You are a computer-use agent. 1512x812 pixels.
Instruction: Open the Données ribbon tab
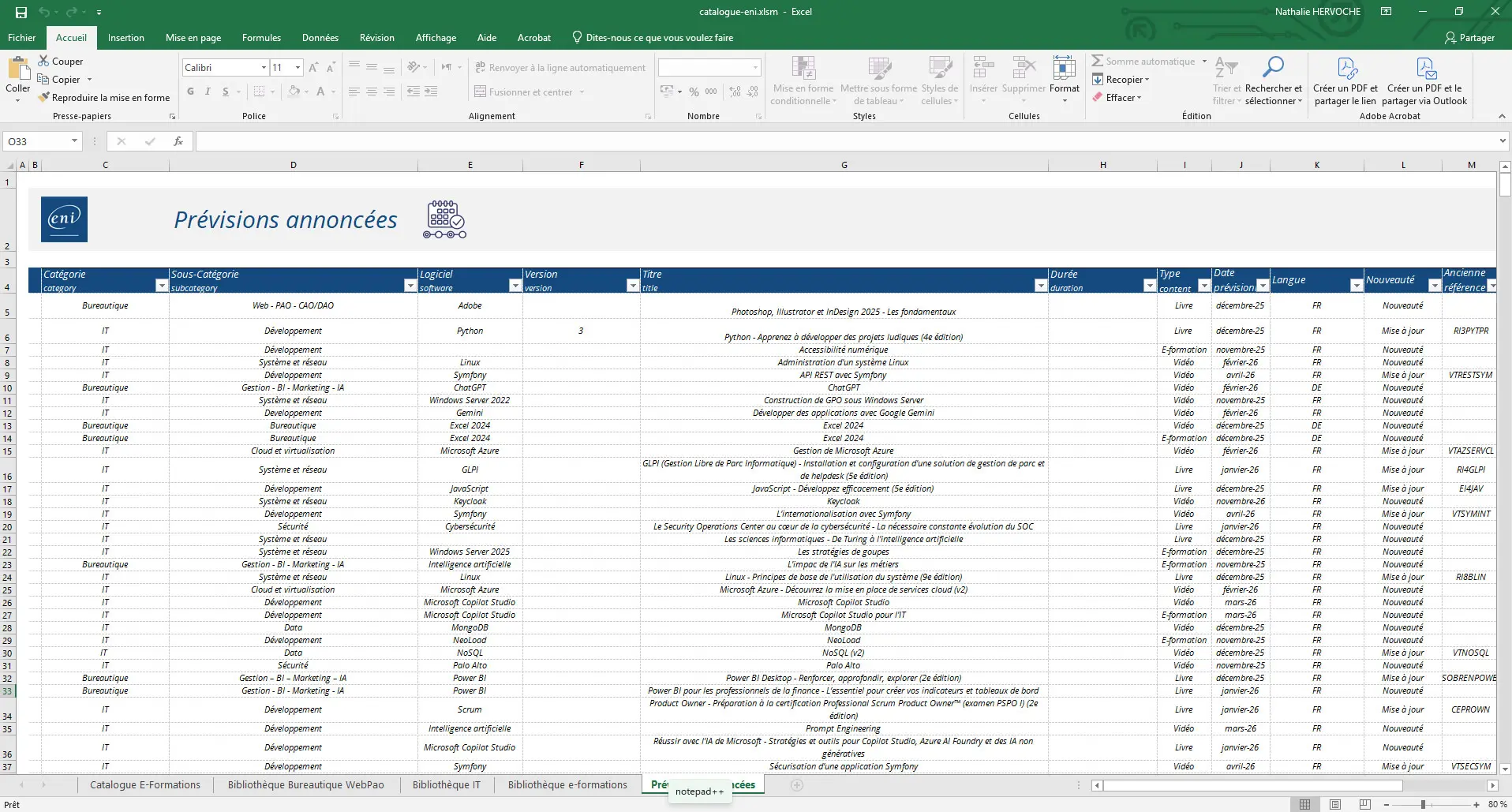point(320,38)
